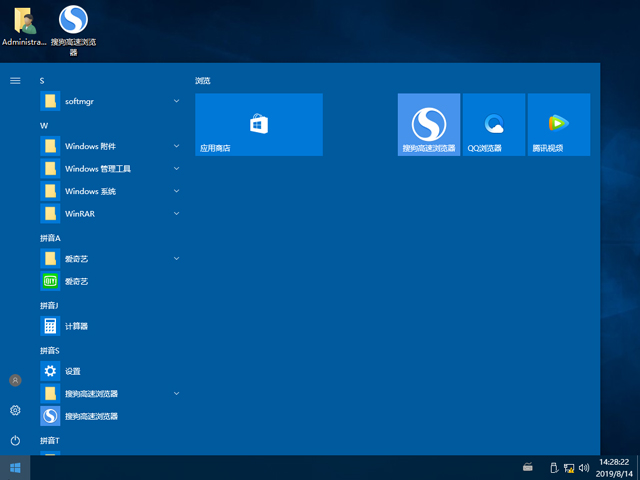
Task: Click the 拼音S section header
Action: coord(50,351)
